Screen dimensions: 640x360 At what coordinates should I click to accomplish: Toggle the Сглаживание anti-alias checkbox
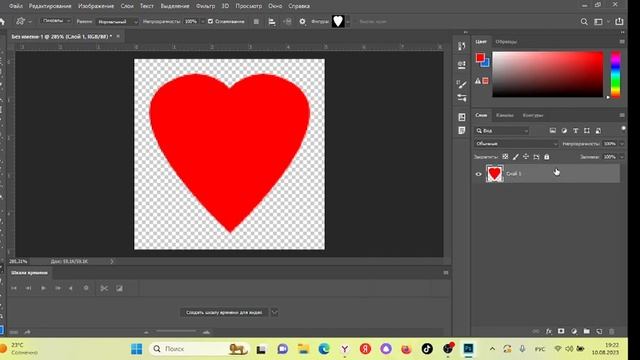pyautogui.click(x=210, y=21)
